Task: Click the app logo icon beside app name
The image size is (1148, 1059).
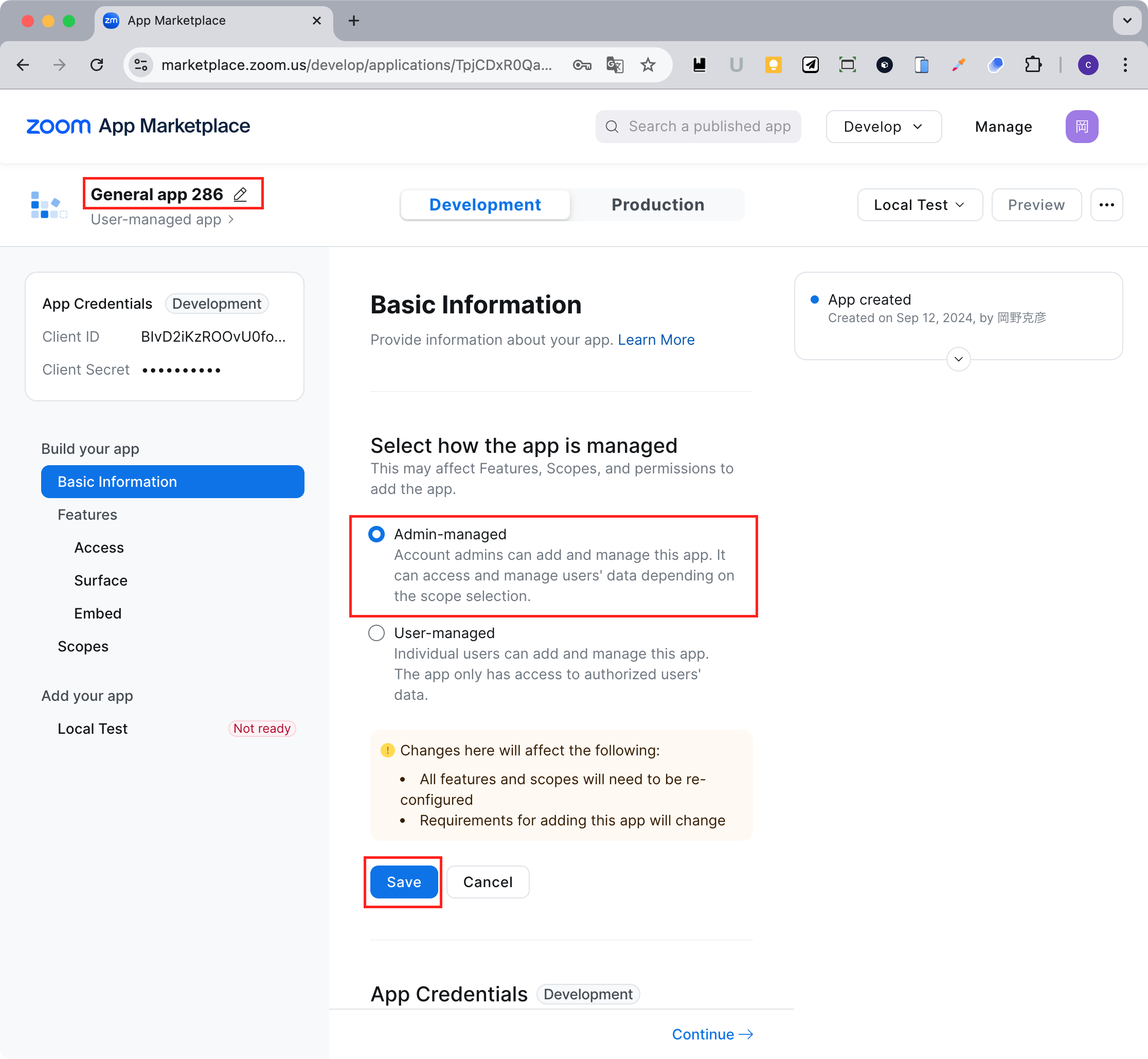Action: point(49,205)
